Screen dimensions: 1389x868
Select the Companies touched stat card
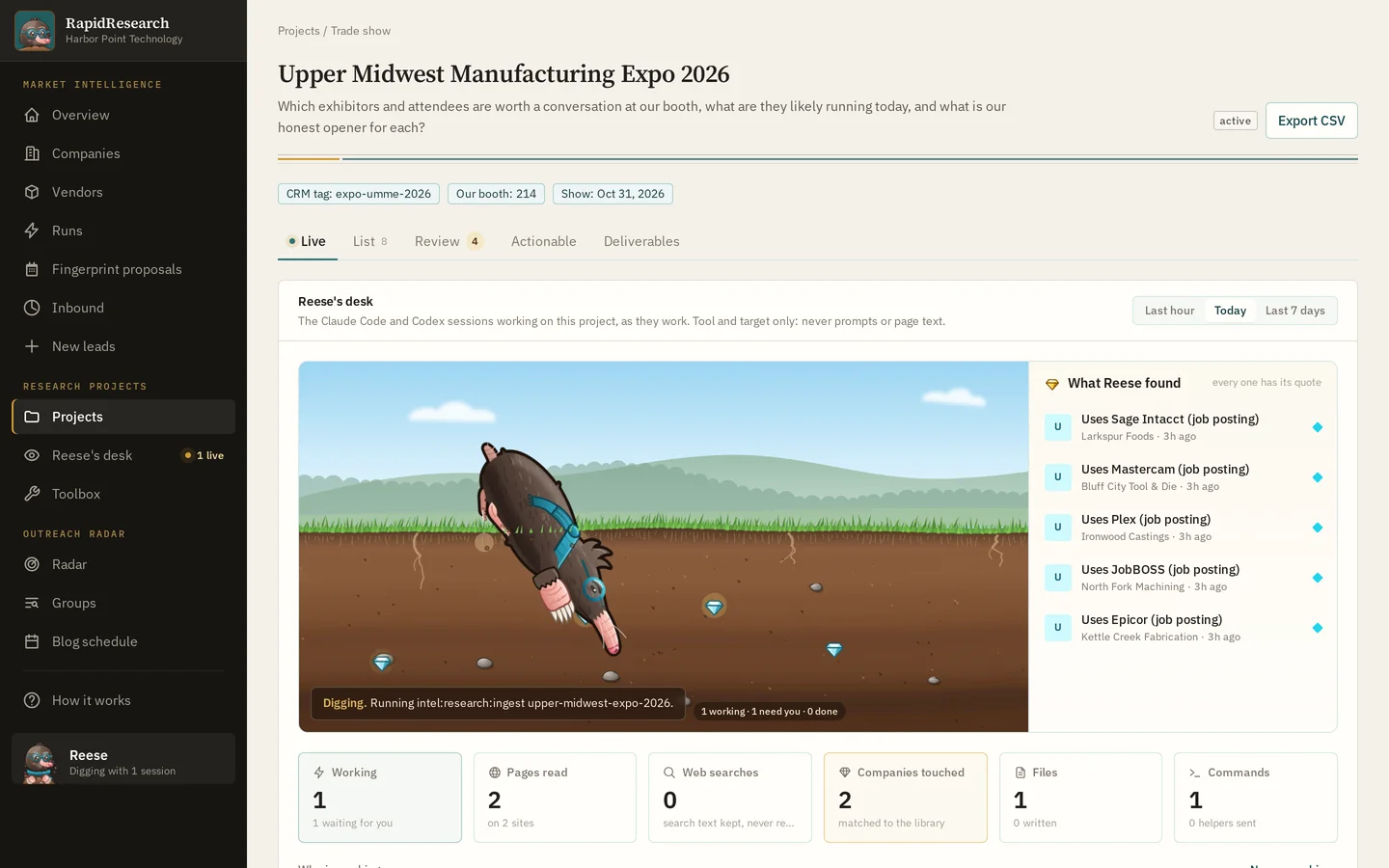coord(905,798)
